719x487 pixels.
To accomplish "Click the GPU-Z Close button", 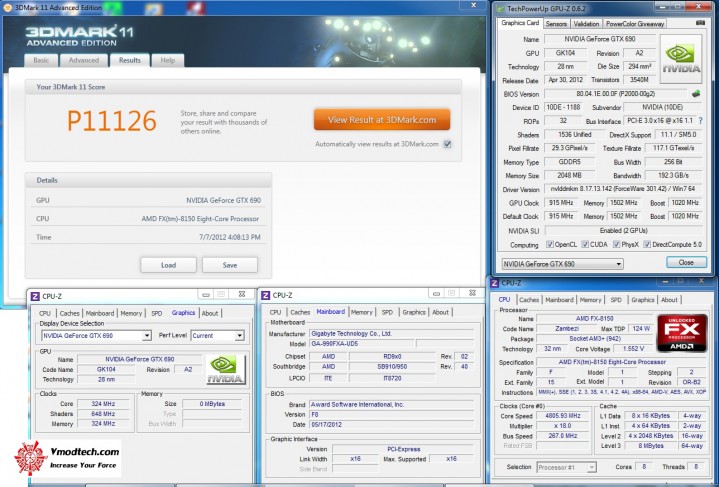I will pyautogui.click(x=686, y=262).
